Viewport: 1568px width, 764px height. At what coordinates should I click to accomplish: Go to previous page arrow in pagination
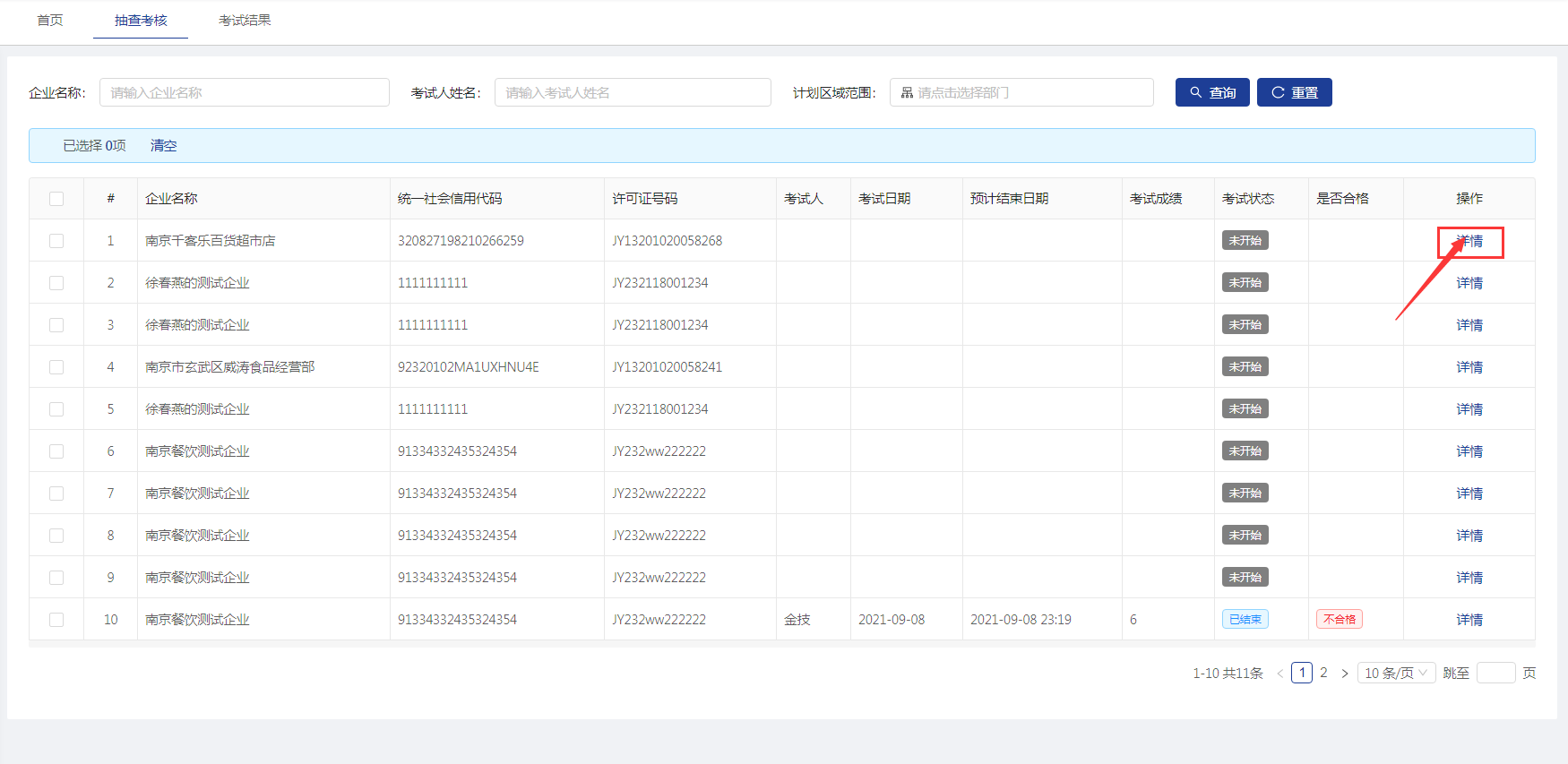point(1279,674)
